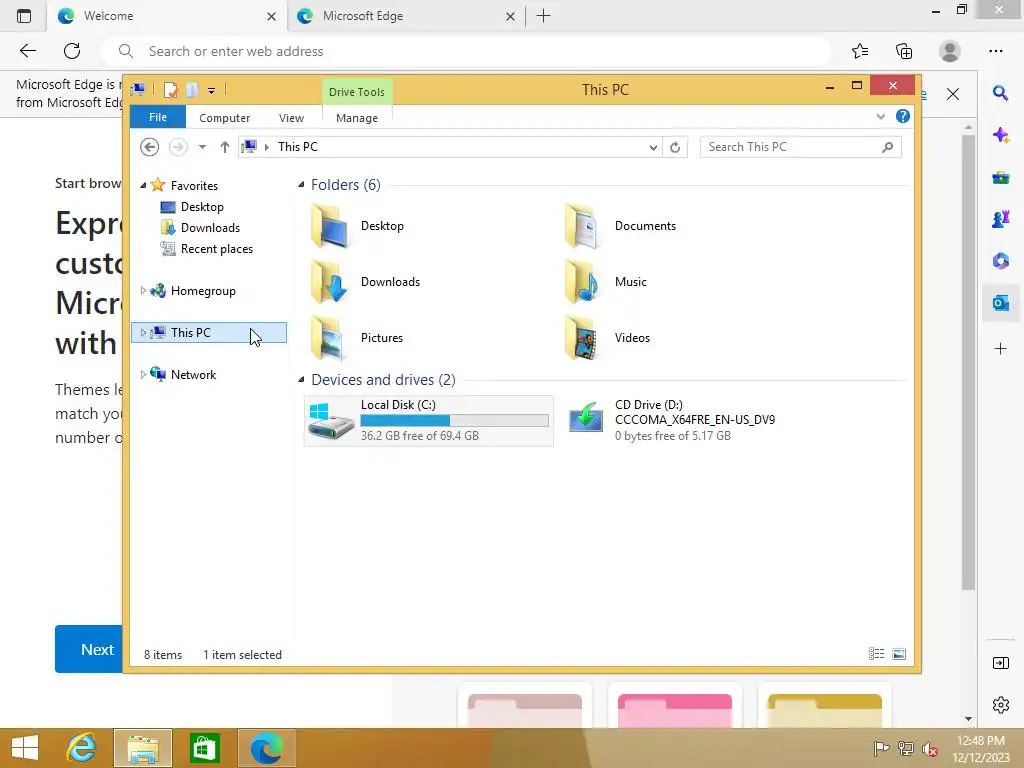Image resolution: width=1024 pixels, height=768 pixels.
Task: Launch Internet Explorer from taskbar
Action: point(82,748)
